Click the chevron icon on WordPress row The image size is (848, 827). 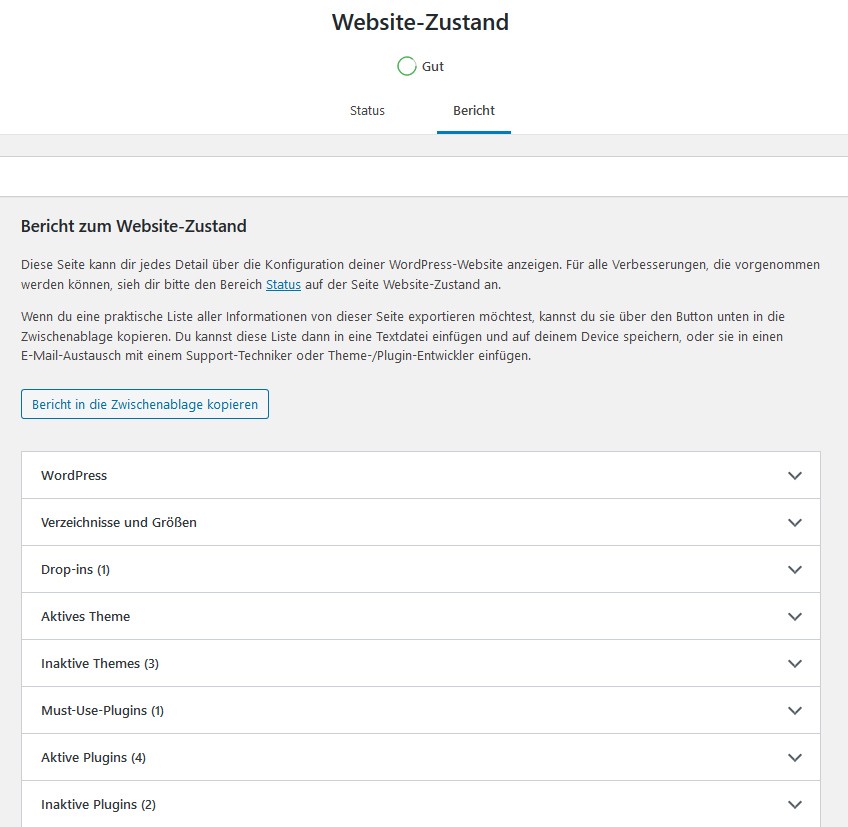point(794,475)
